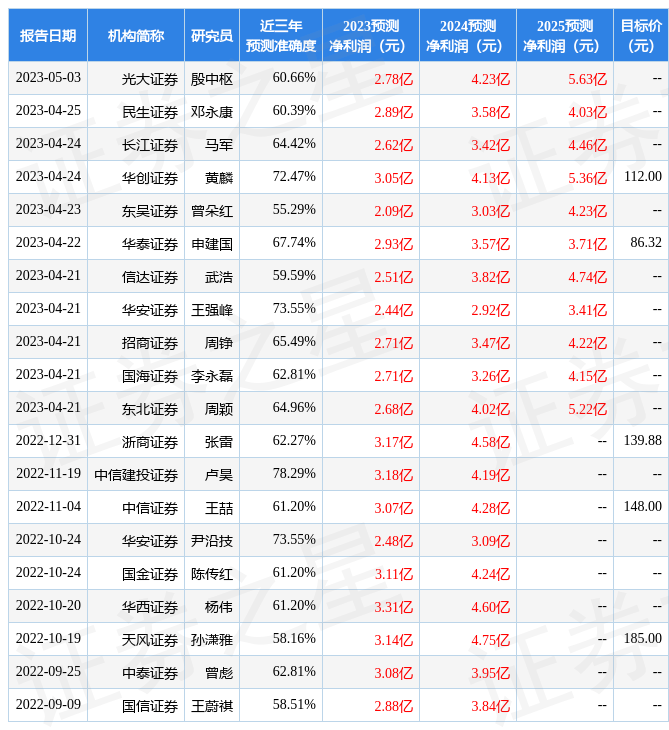
Task: Select the 4.75亿 forecast for 天风证券
Action: (x=490, y=640)
